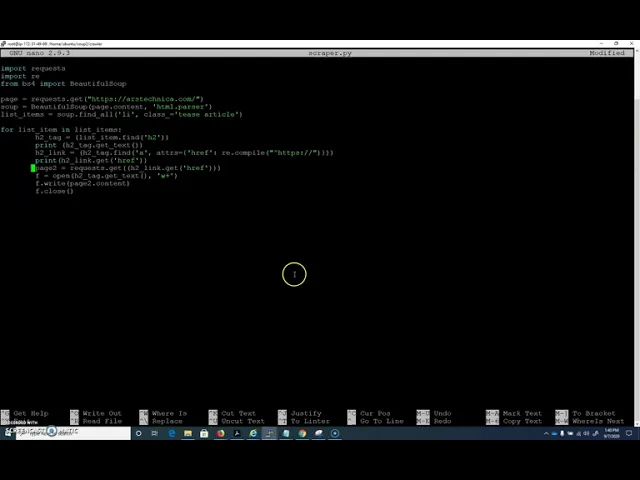Image resolution: width=640 pixels, height=480 pixels.
Task: Click the 'Cur Pos' shortcut label
Action: [x=375, y=413]
